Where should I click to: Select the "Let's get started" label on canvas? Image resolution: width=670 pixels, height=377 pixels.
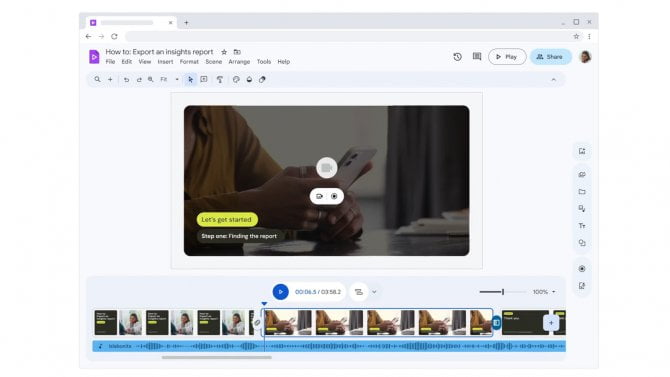[227, 220]
